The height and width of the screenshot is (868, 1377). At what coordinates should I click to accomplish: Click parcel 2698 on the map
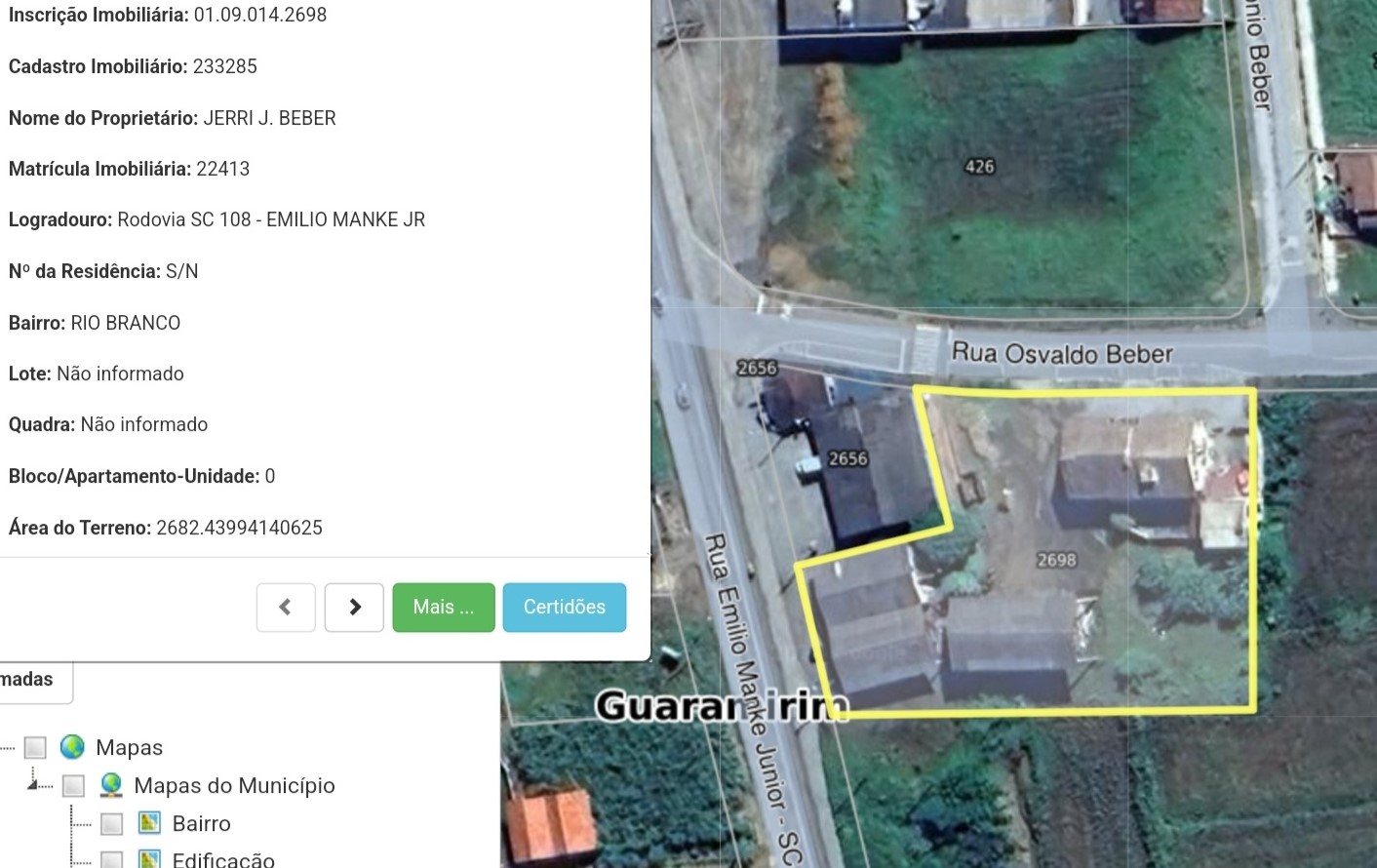[1056, 560]
